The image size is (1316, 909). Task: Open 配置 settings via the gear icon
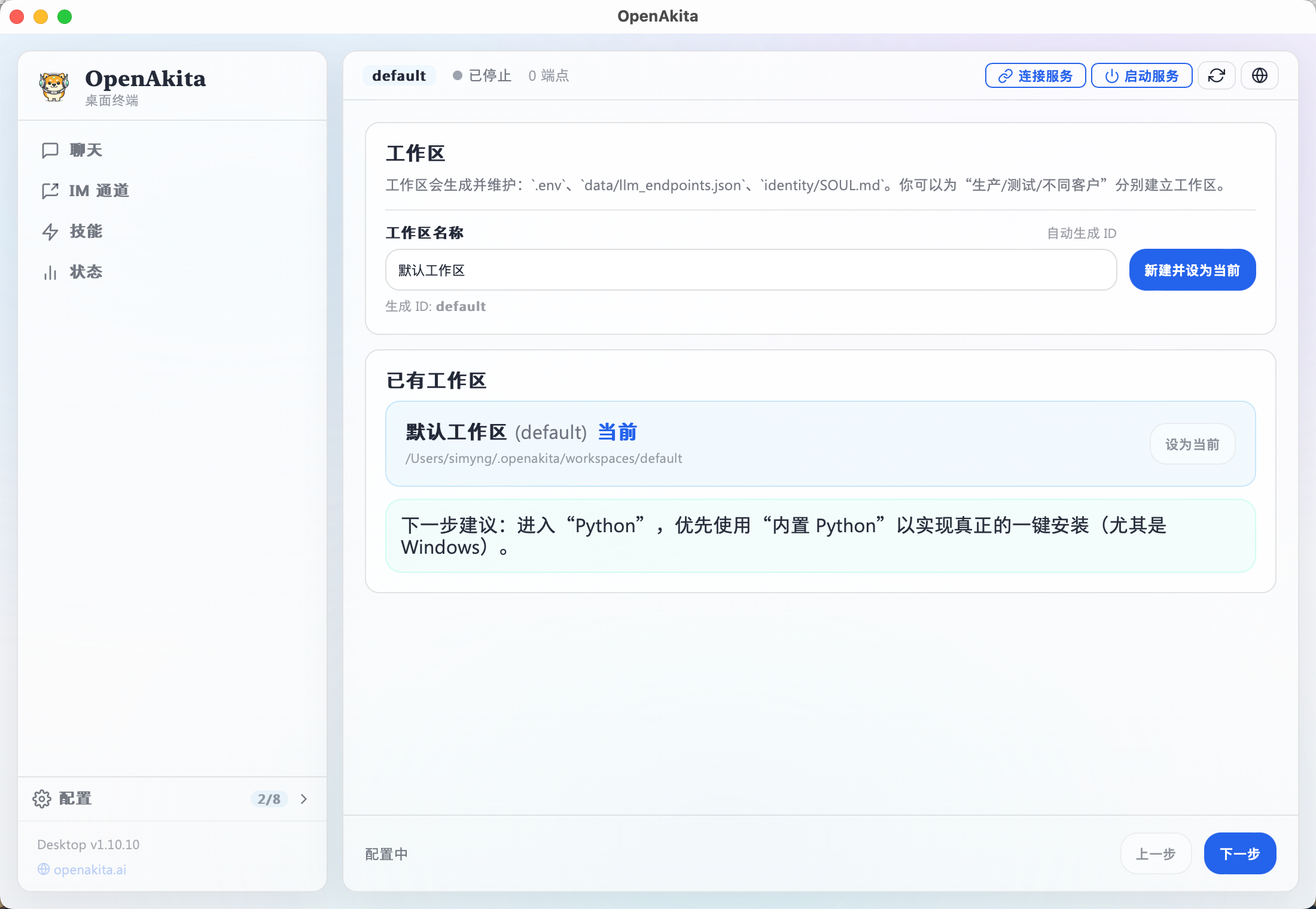pos(41,799)
